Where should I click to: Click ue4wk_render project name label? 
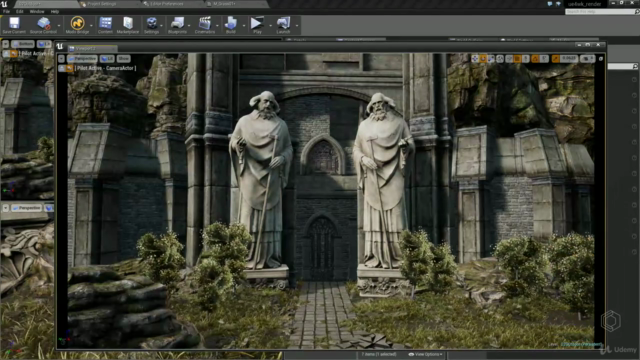click(x=585, y=4)
